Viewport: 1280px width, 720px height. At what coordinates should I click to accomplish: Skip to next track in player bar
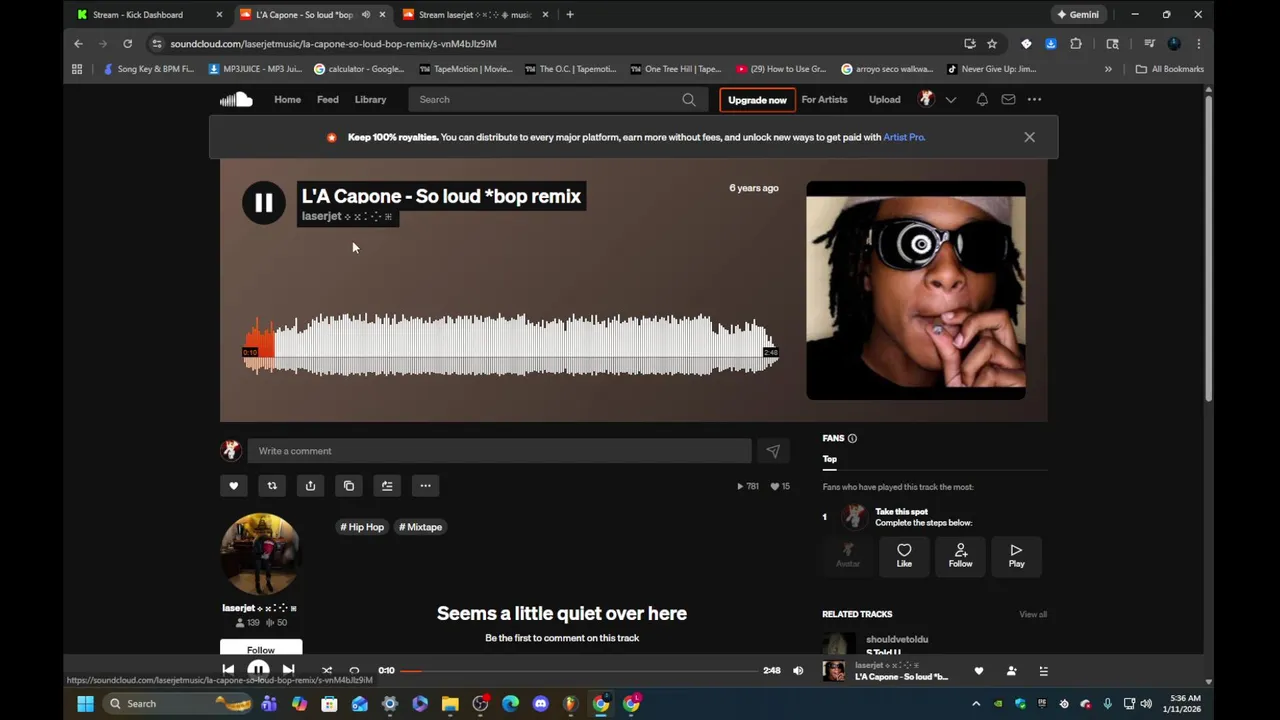[x=288, y=670]
